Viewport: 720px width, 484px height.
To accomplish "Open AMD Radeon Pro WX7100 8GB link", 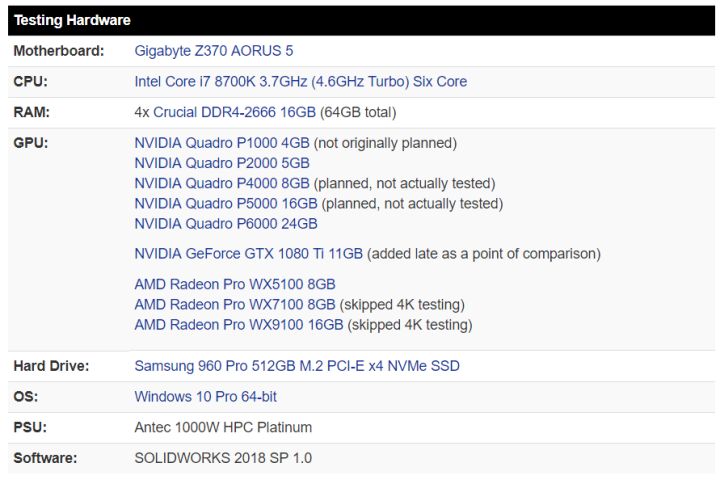I will click(235, 304).
